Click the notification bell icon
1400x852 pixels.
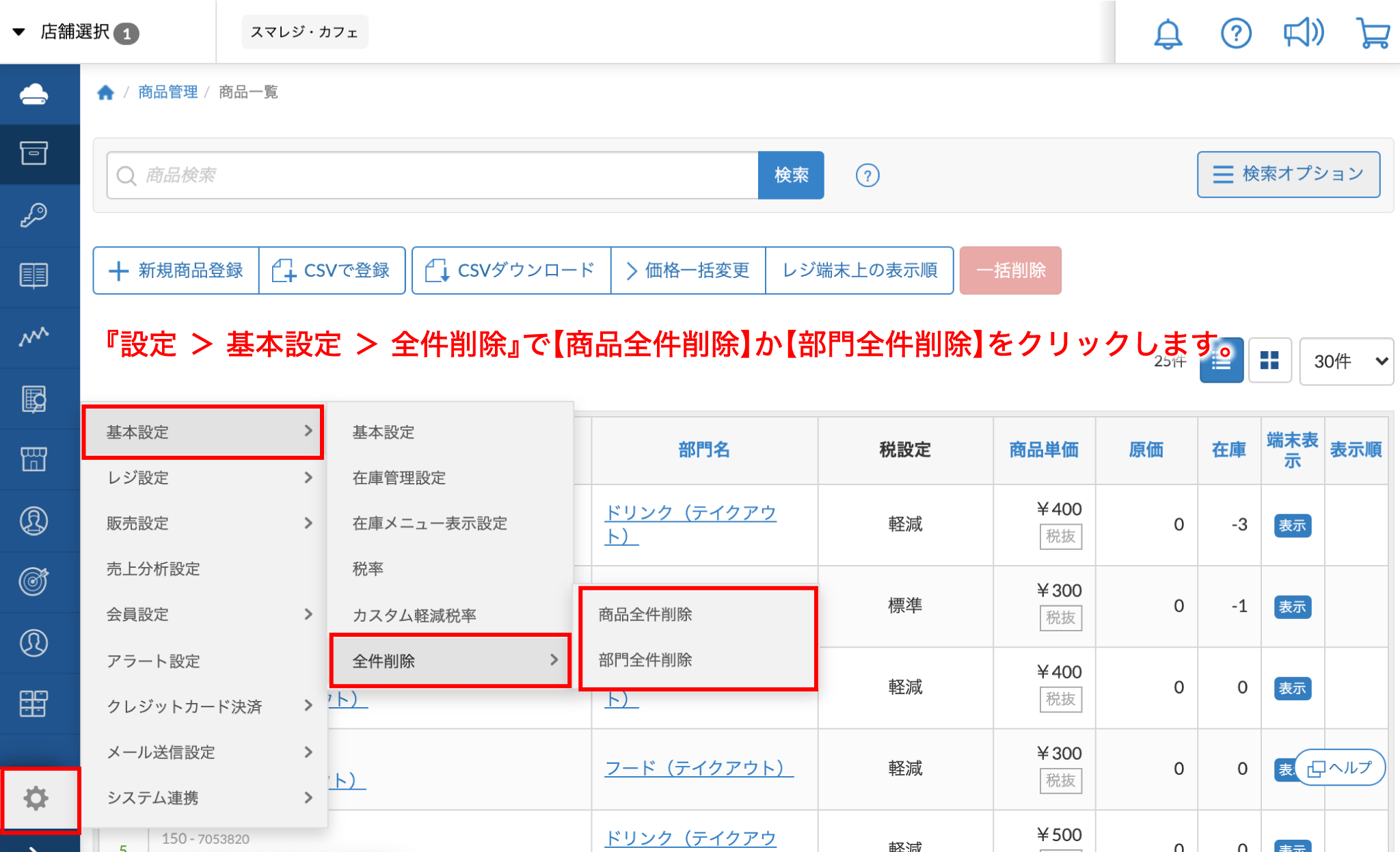(x=1168, y=33)
